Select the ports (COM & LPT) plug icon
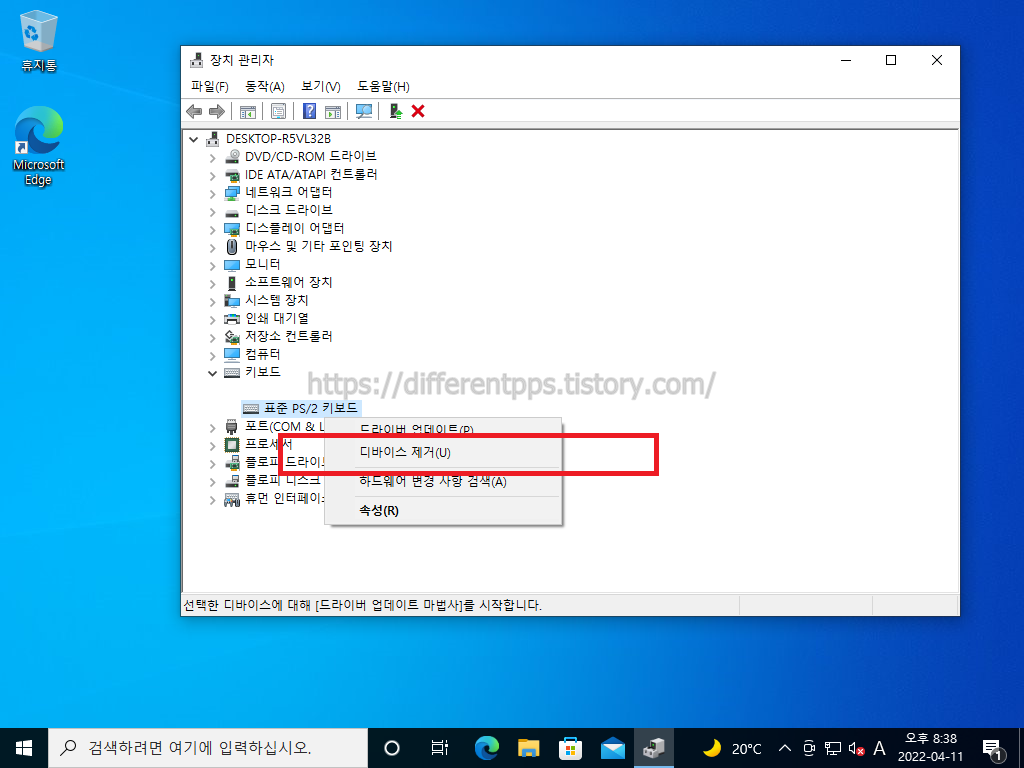The image size is (1024, 768). 232,427
